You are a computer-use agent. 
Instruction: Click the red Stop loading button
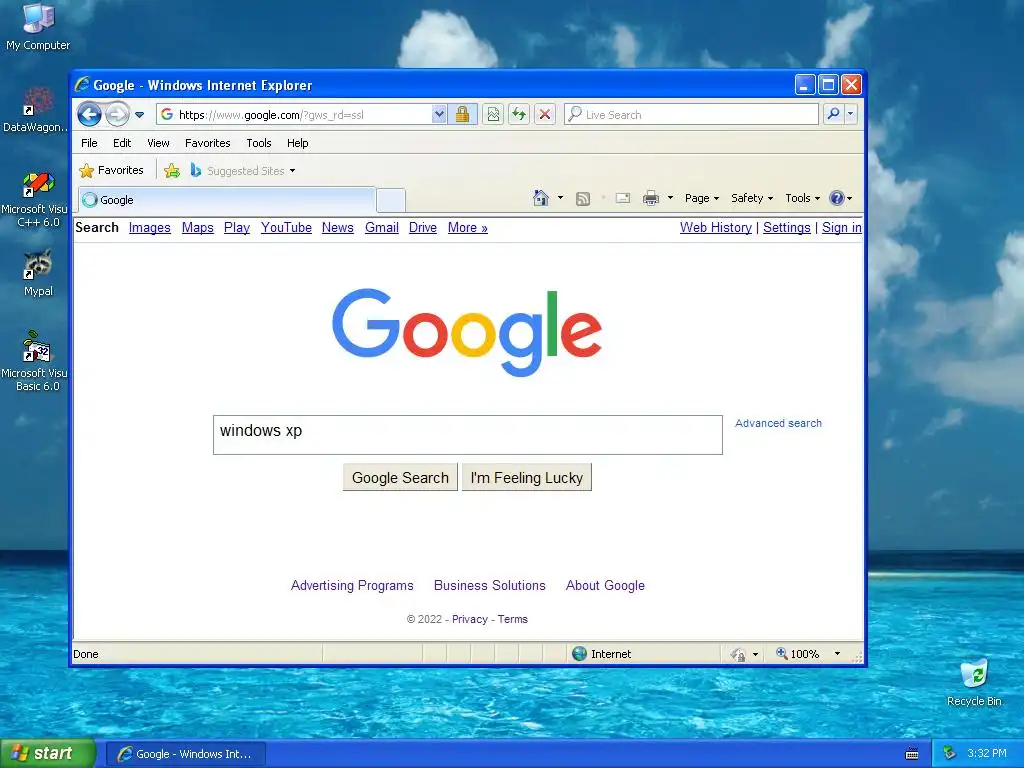click(x=545, y=114)
